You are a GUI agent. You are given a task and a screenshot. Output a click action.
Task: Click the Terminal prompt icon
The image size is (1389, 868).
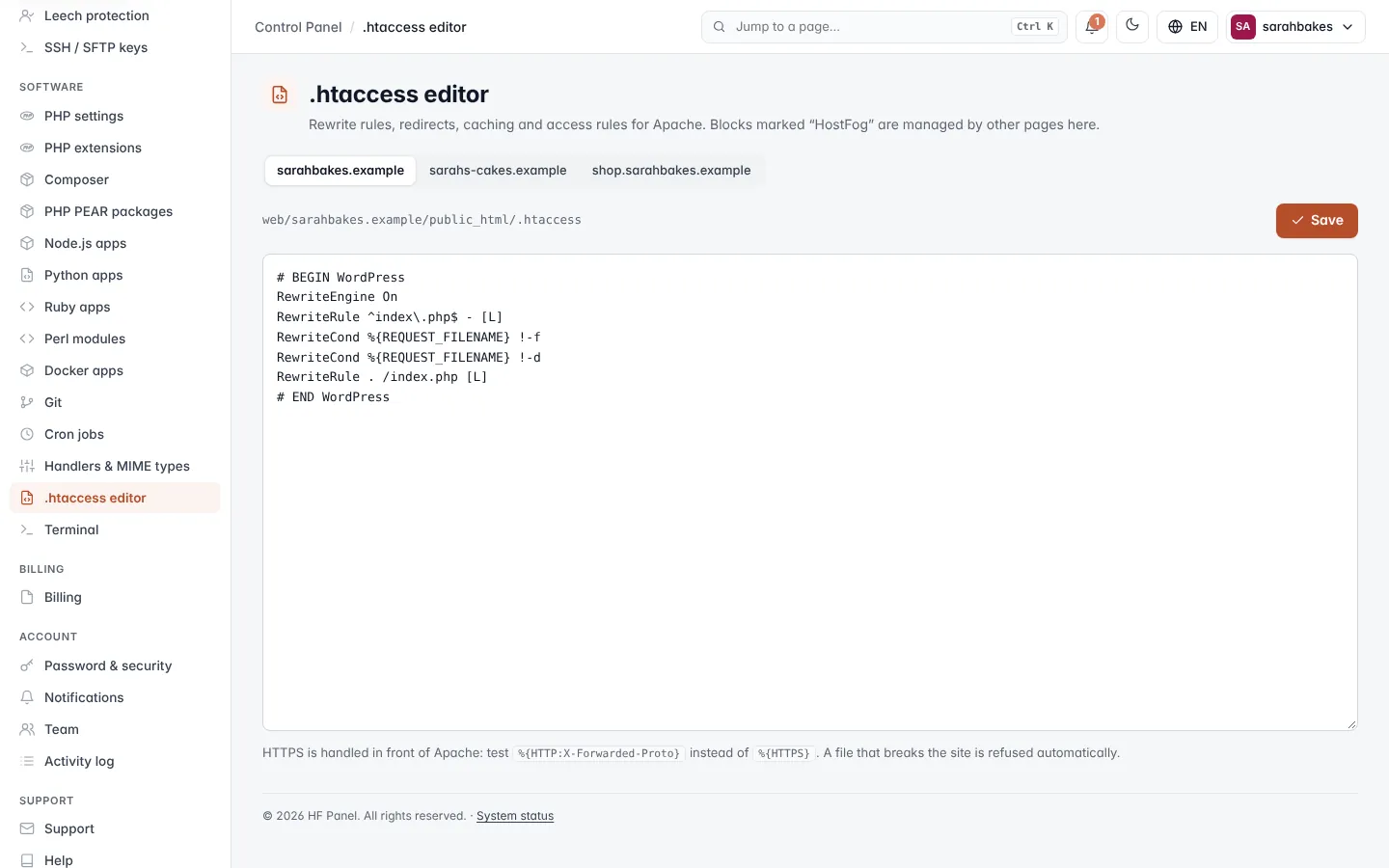(27, 529)
